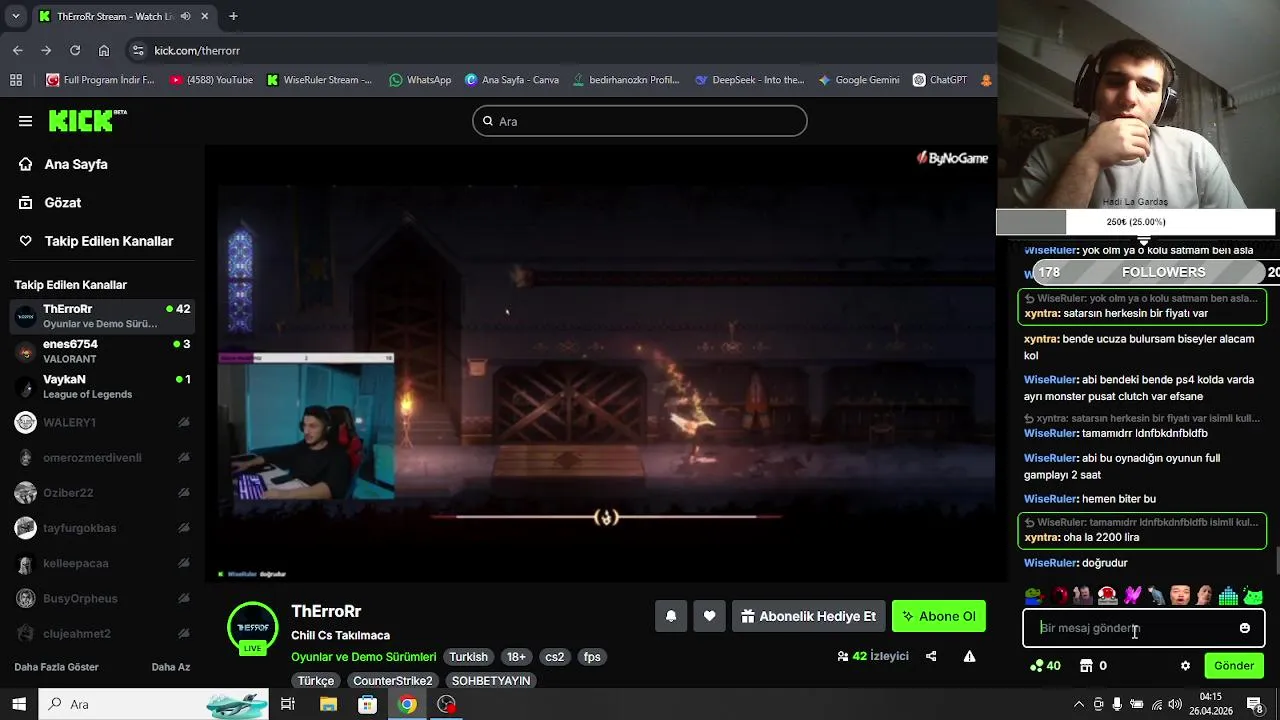This screenshot has height=720, width=1280.
Task: Follow the channel with the heart button
Action: (x=709, y=616)
